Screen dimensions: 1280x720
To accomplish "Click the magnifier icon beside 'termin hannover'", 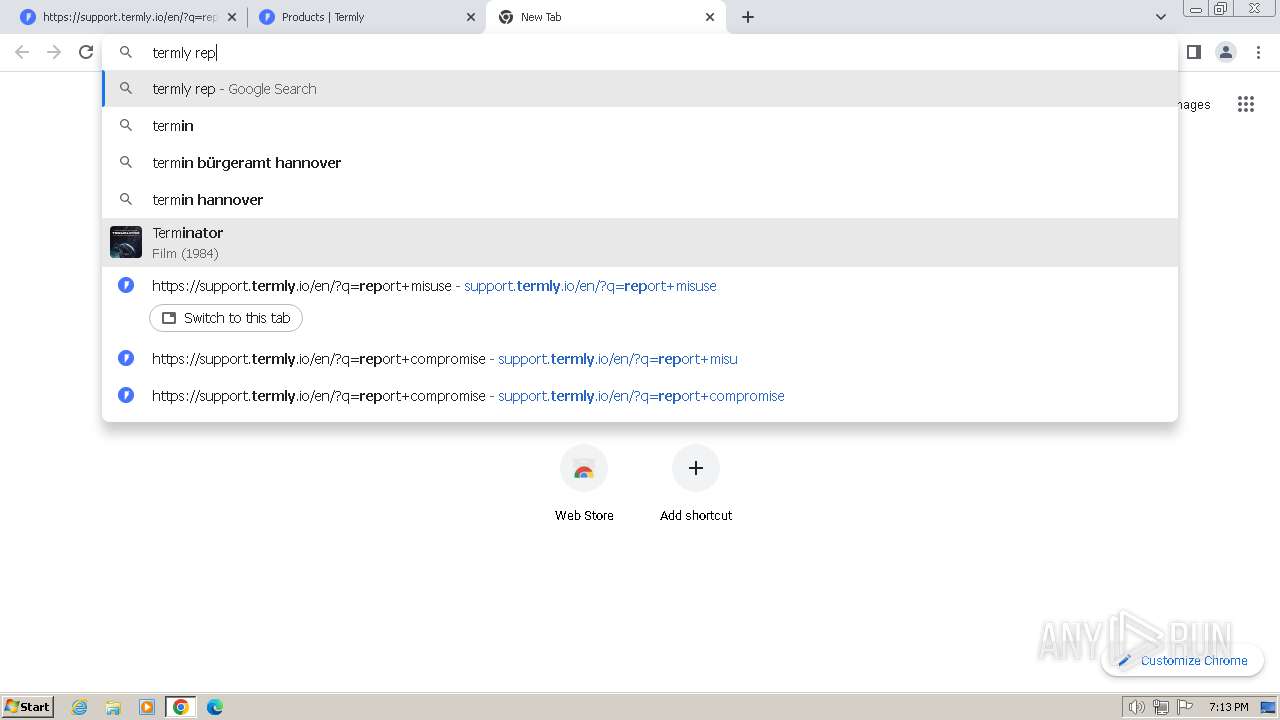I will click(126, 199).
